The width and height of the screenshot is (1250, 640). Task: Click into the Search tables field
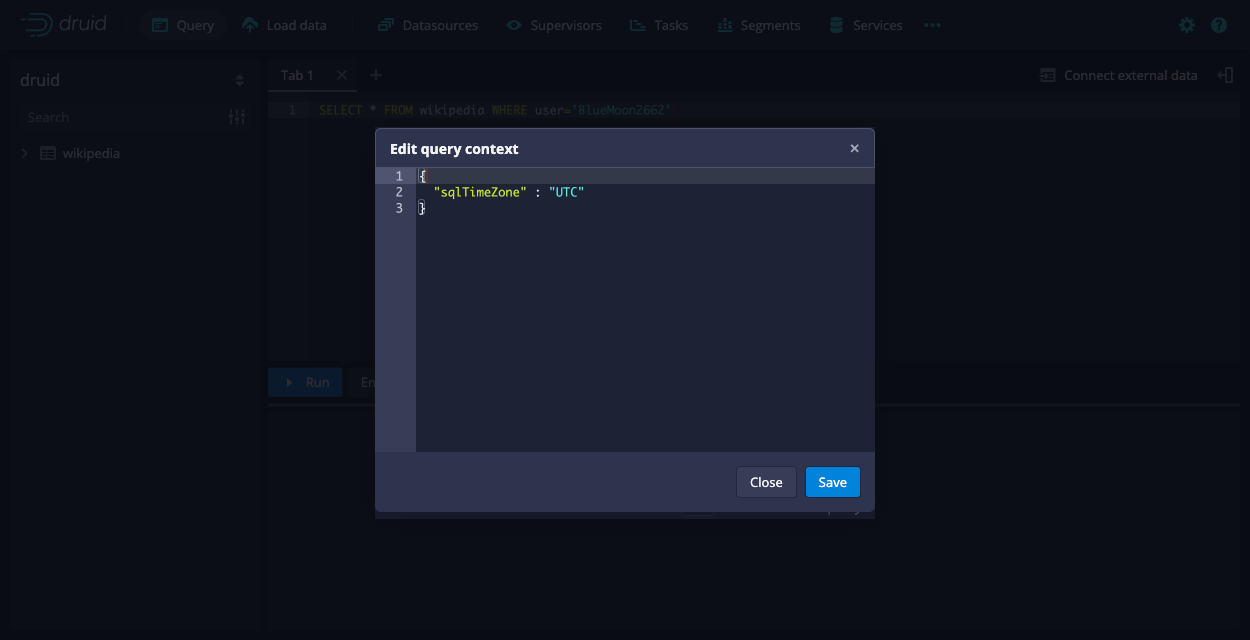pos(120,117)
